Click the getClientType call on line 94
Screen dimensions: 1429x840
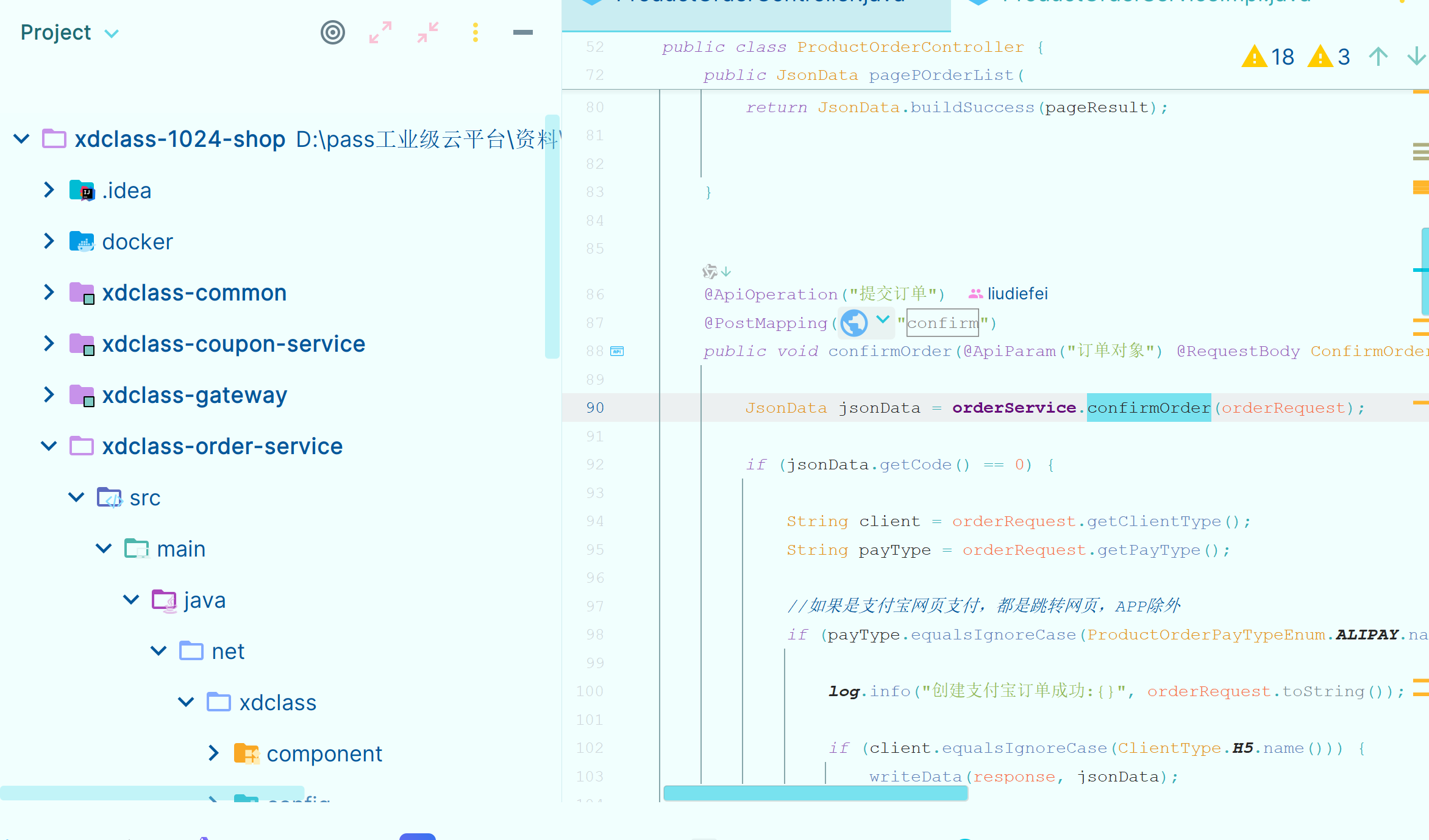click(x=1153, y=521)
